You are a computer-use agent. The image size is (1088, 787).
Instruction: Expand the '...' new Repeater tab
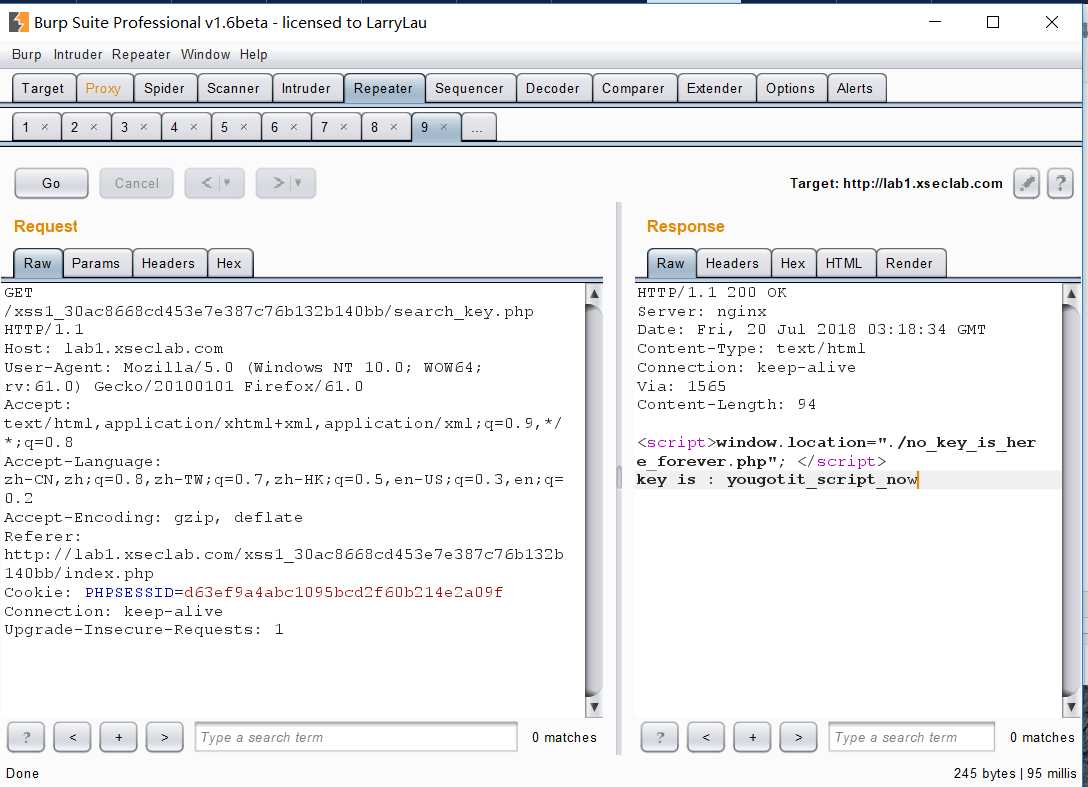click(x=478, y=127)
